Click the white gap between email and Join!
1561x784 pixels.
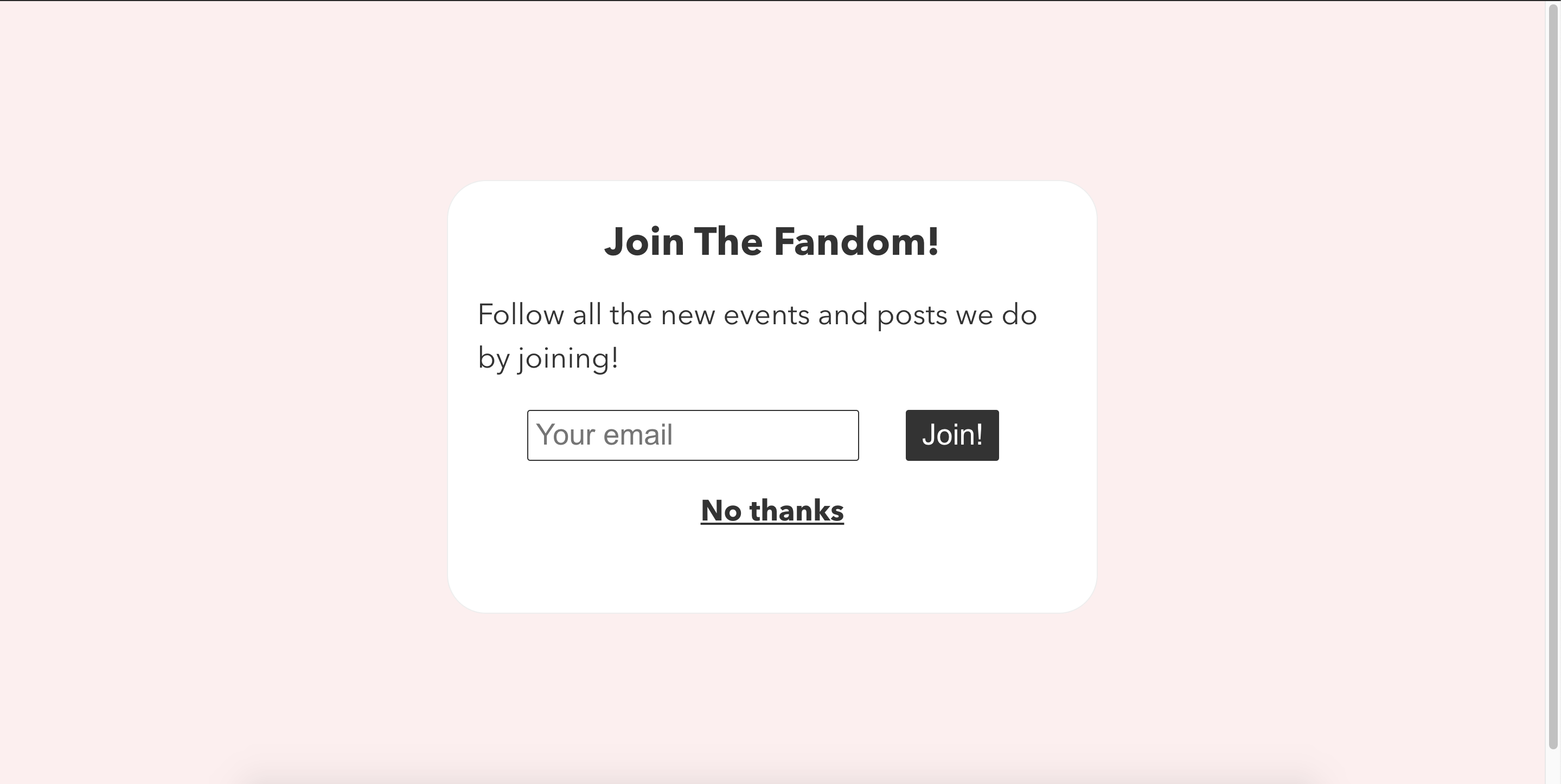882,435
